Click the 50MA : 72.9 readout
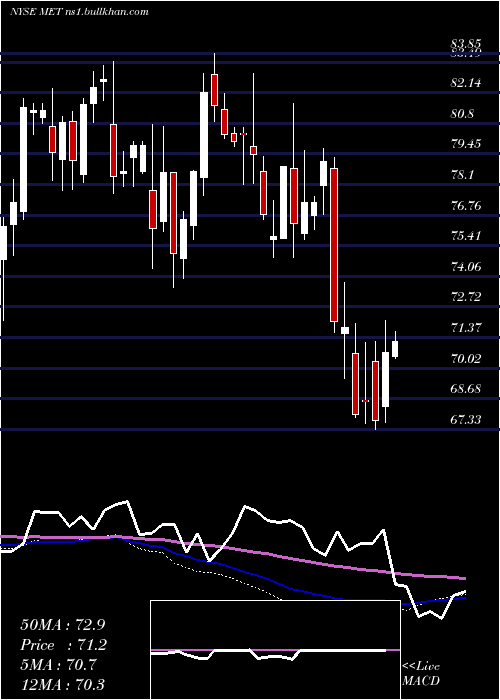This screenshot has width=500, height=700. [x=63, y=625]
